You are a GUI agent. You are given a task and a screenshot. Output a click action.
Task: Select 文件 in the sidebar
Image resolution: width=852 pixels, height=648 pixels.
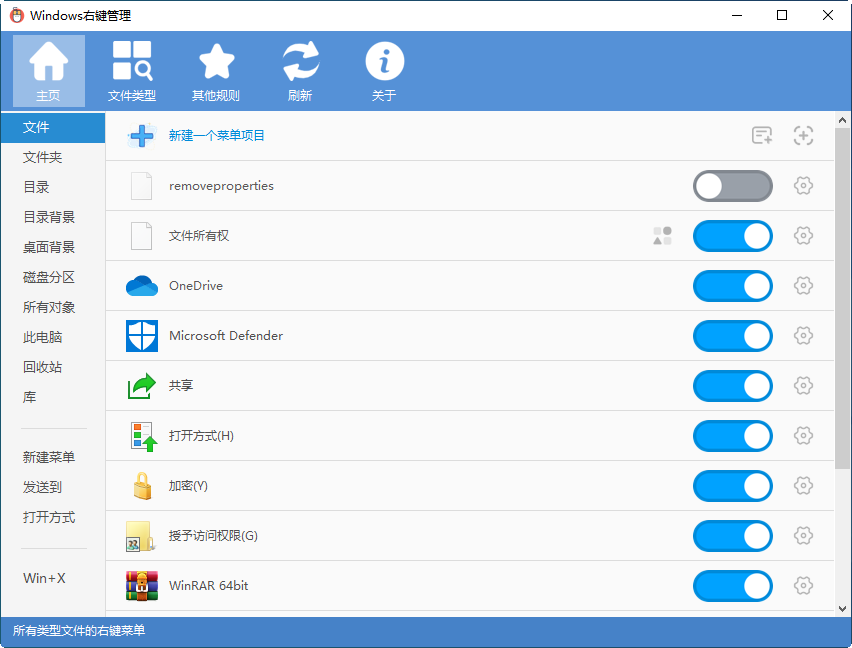coord(53,128)
